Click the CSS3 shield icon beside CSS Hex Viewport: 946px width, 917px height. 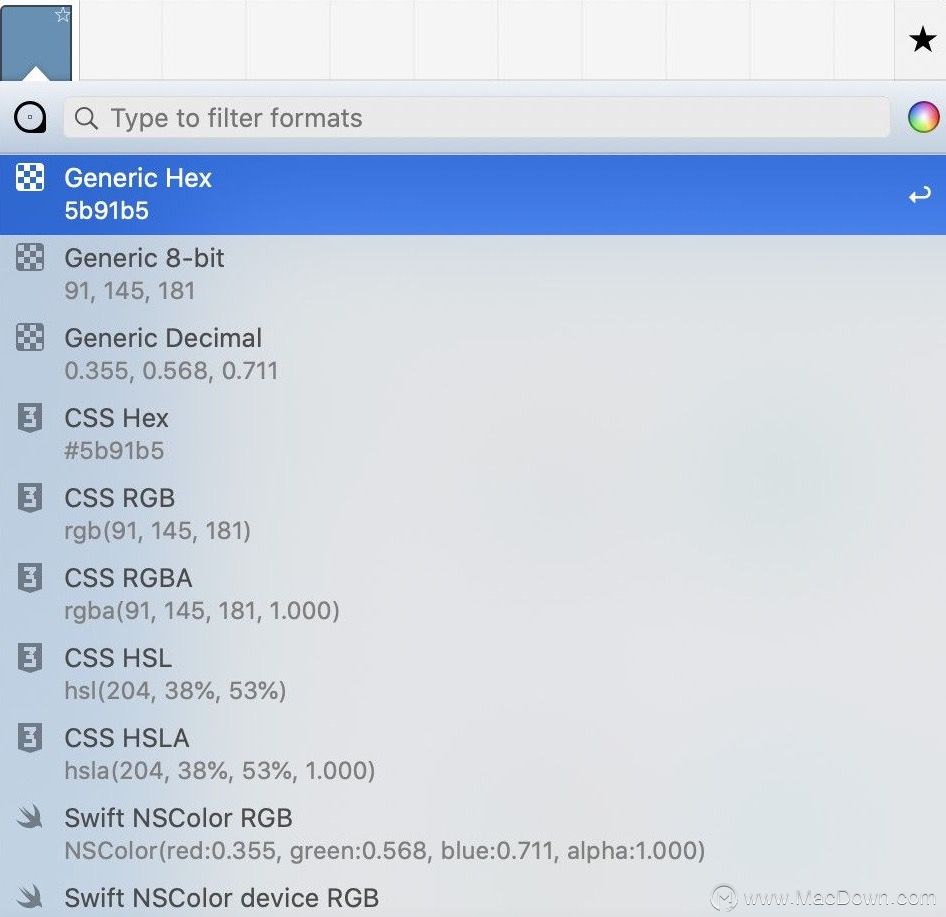tap(30, 418)
